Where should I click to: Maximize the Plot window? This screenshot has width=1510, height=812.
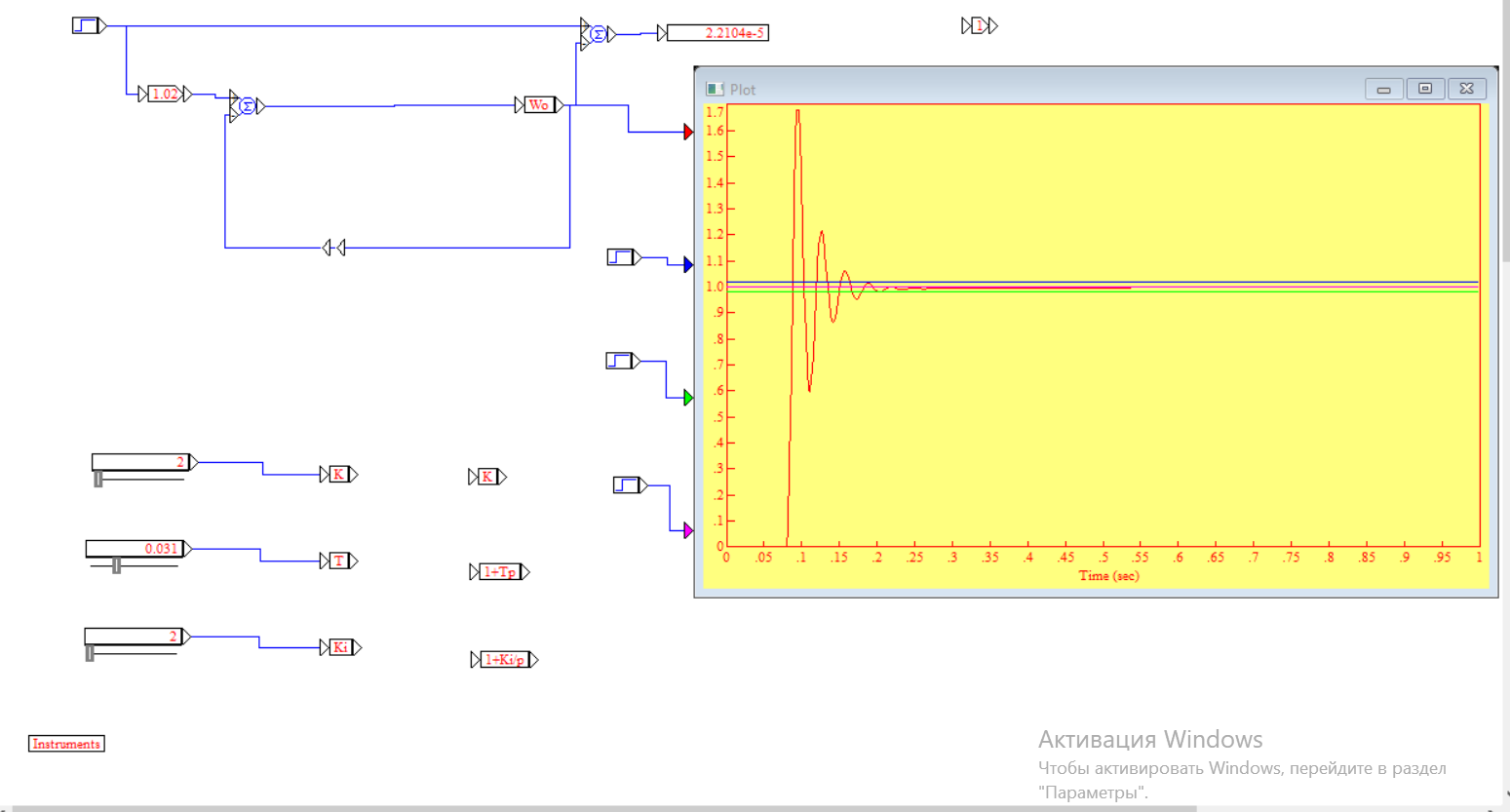(x=1424, y=89)
